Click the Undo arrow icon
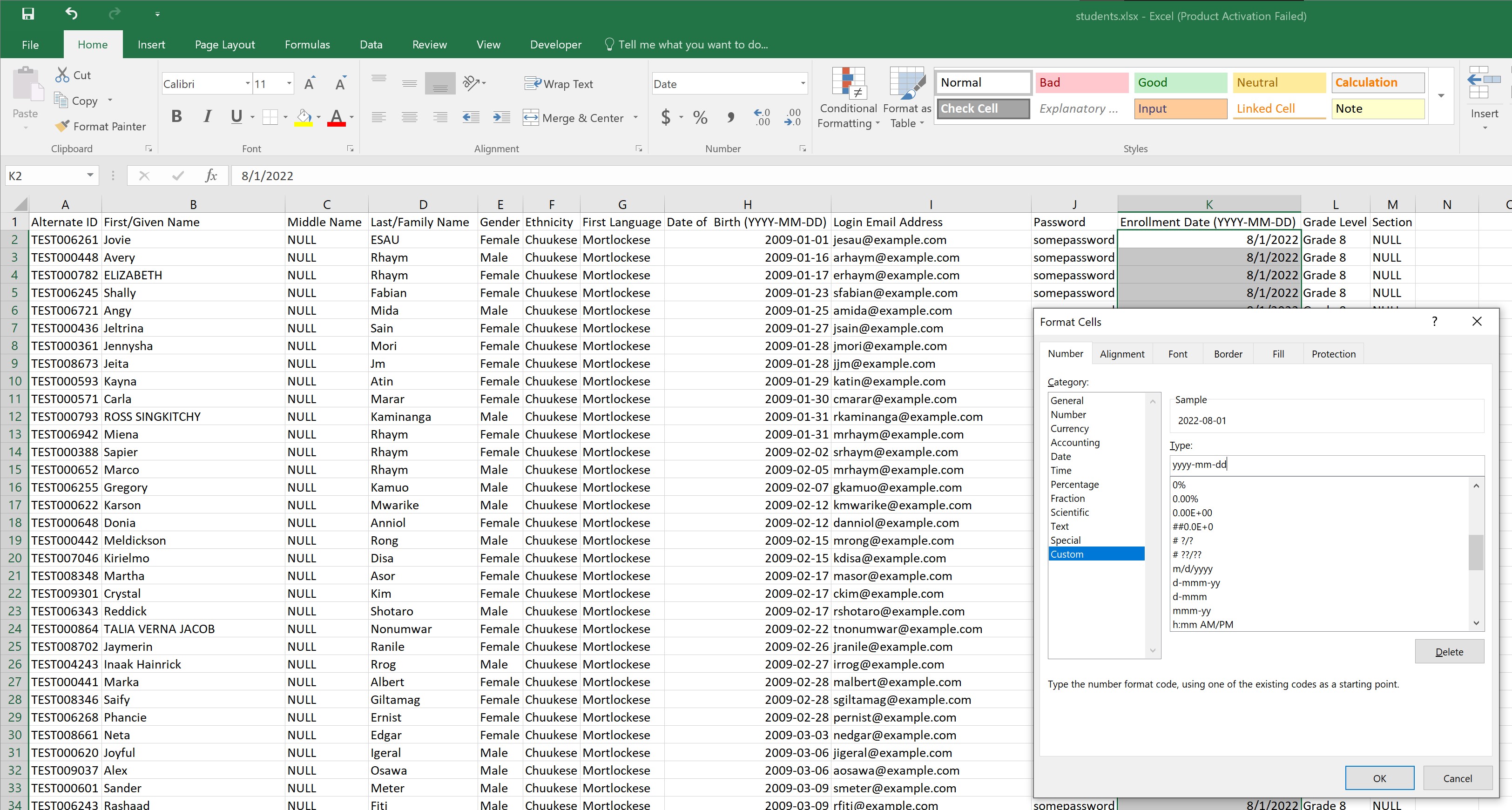 (x=71, y=13)
